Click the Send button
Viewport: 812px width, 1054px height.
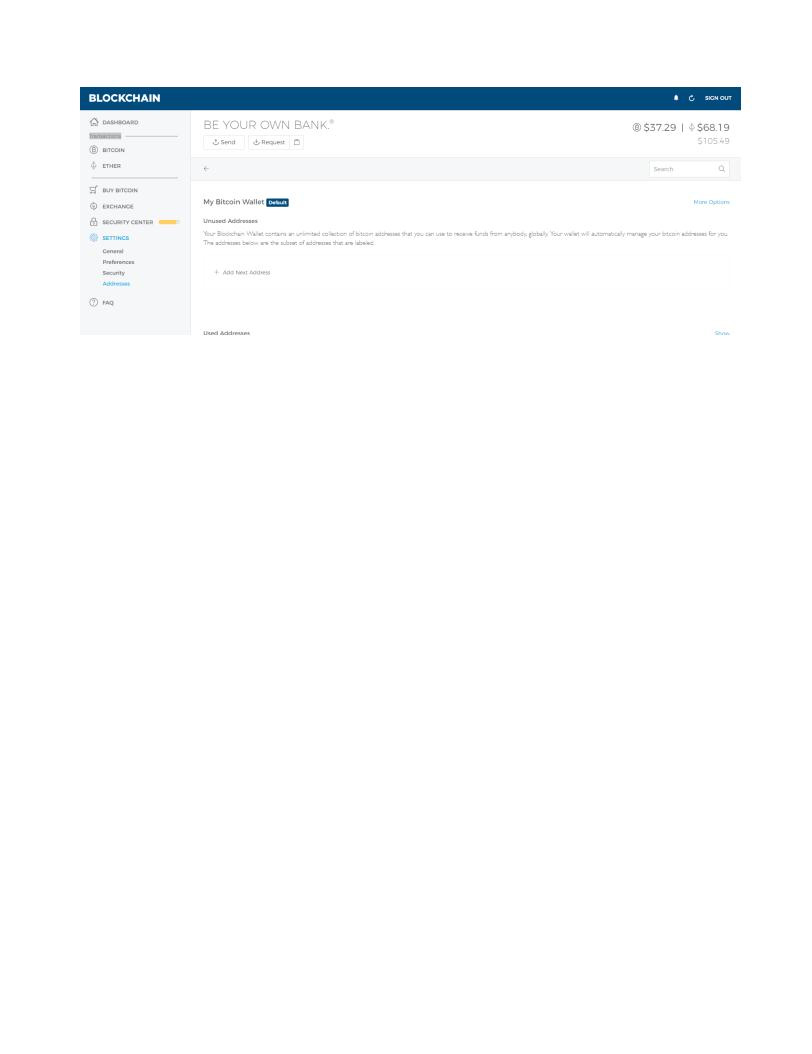point(224,143)
